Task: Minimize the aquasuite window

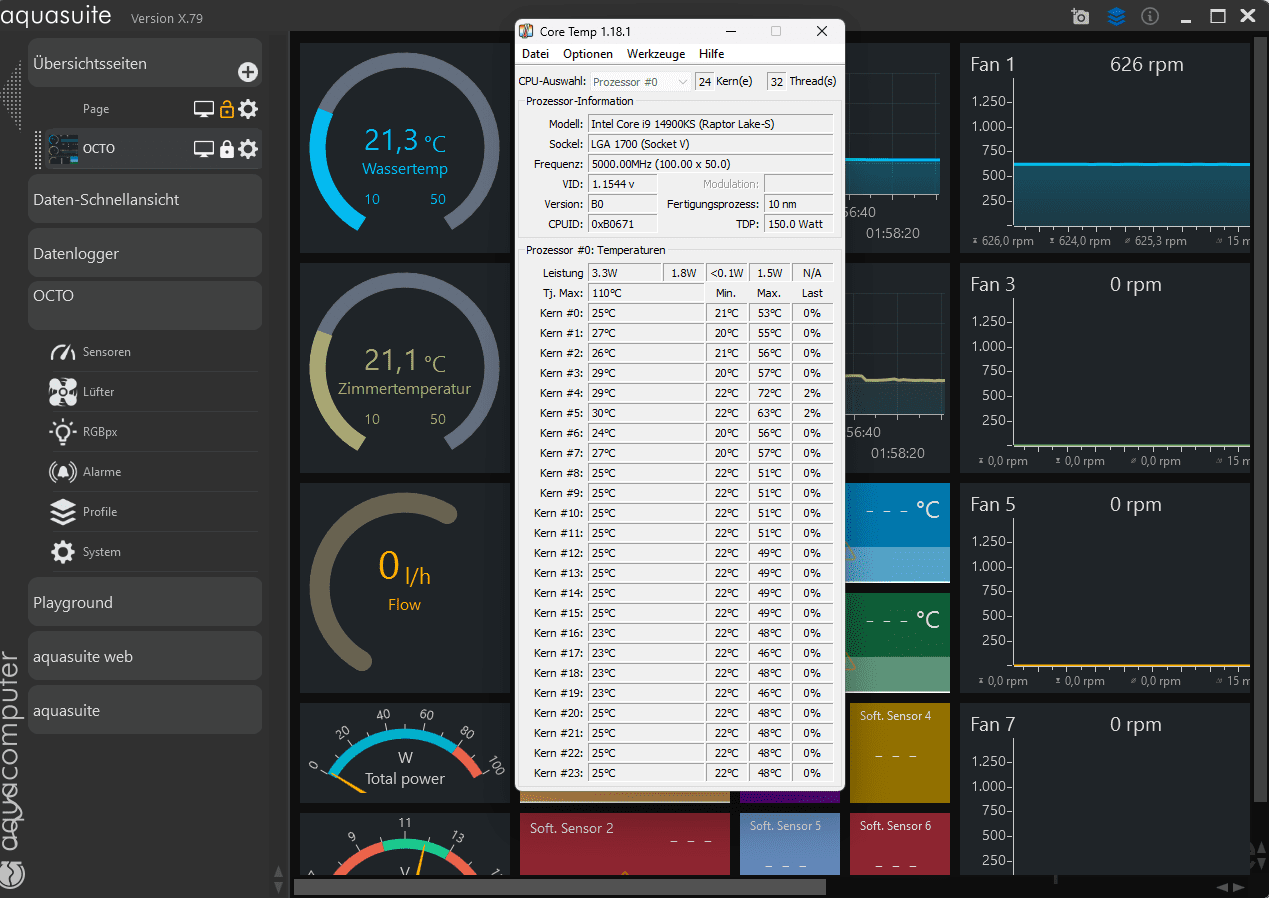Action: (x=1186, y=19)
